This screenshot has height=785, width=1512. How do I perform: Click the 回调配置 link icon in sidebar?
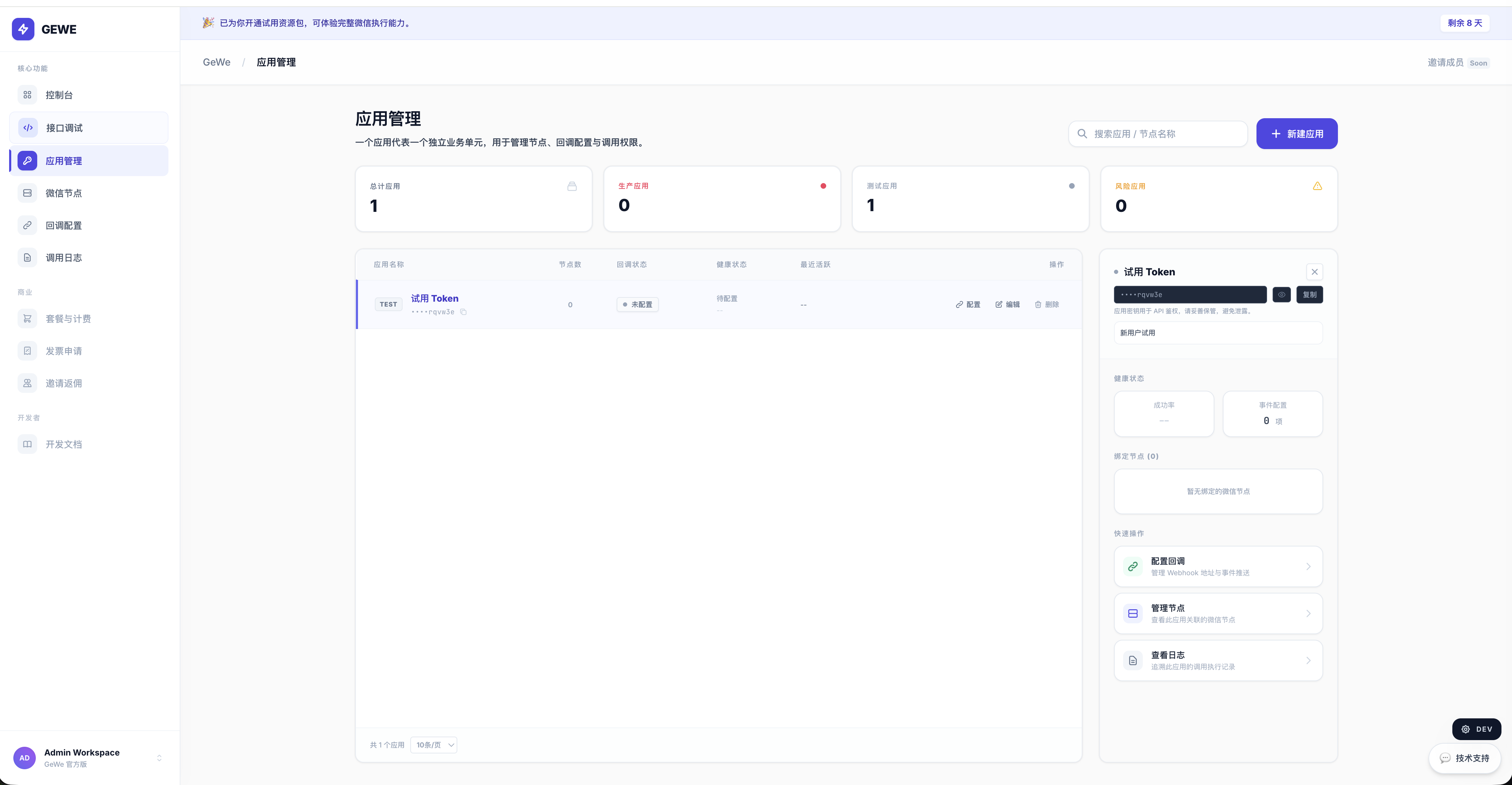point(27,225)
